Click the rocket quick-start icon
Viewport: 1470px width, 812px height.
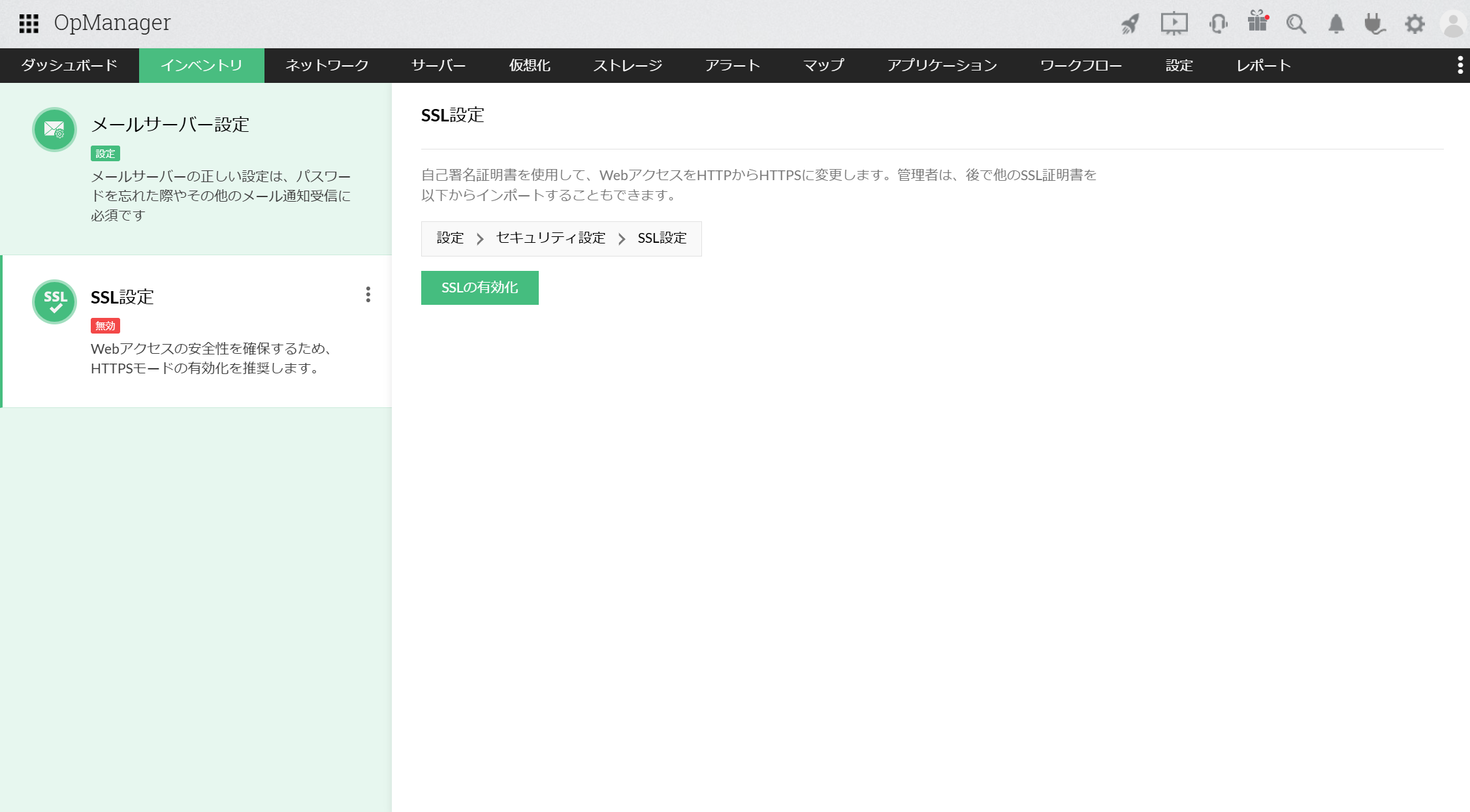coord(1130,24)
